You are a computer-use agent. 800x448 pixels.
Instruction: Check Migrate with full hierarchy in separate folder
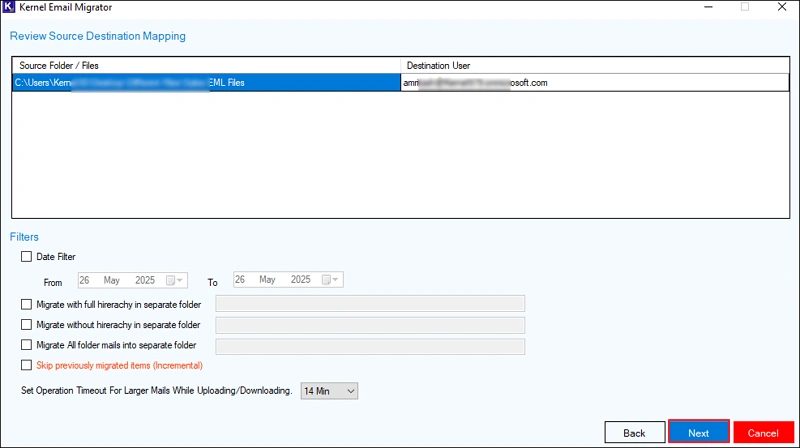coord(26,305)
